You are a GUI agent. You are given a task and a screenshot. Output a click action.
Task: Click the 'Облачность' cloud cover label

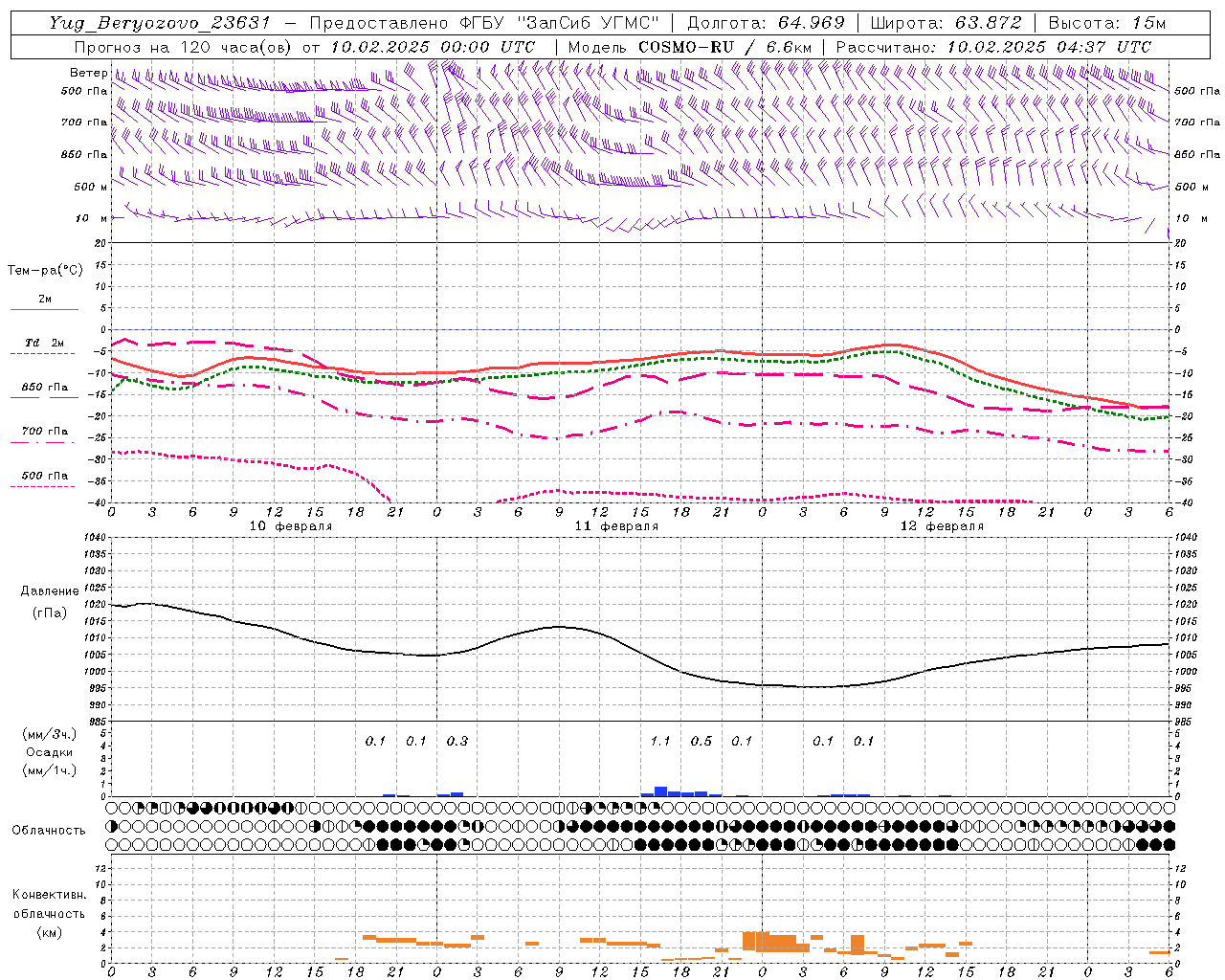pos(49,831)
